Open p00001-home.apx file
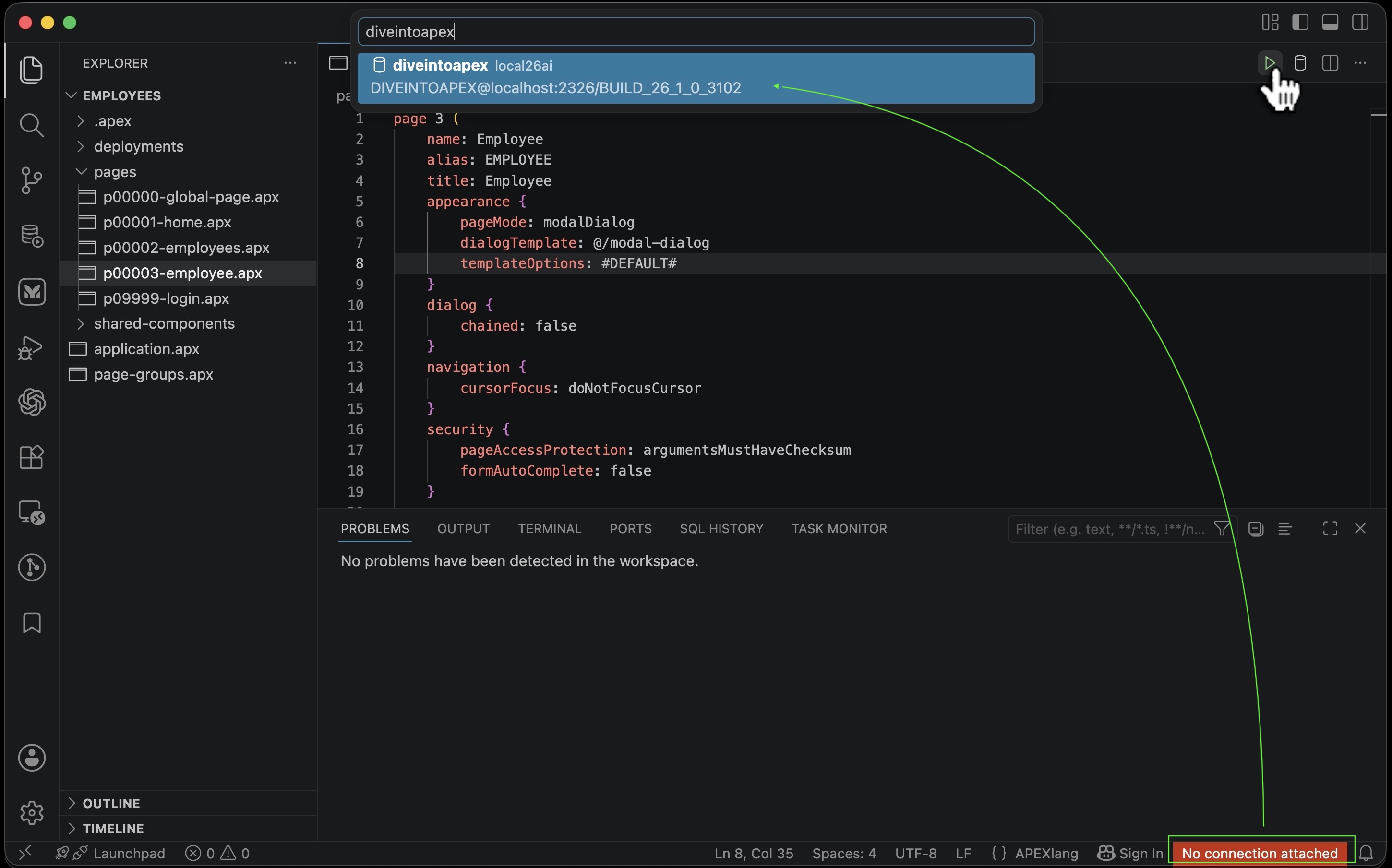Viewport: 1392px width, 868px height. 188,222
